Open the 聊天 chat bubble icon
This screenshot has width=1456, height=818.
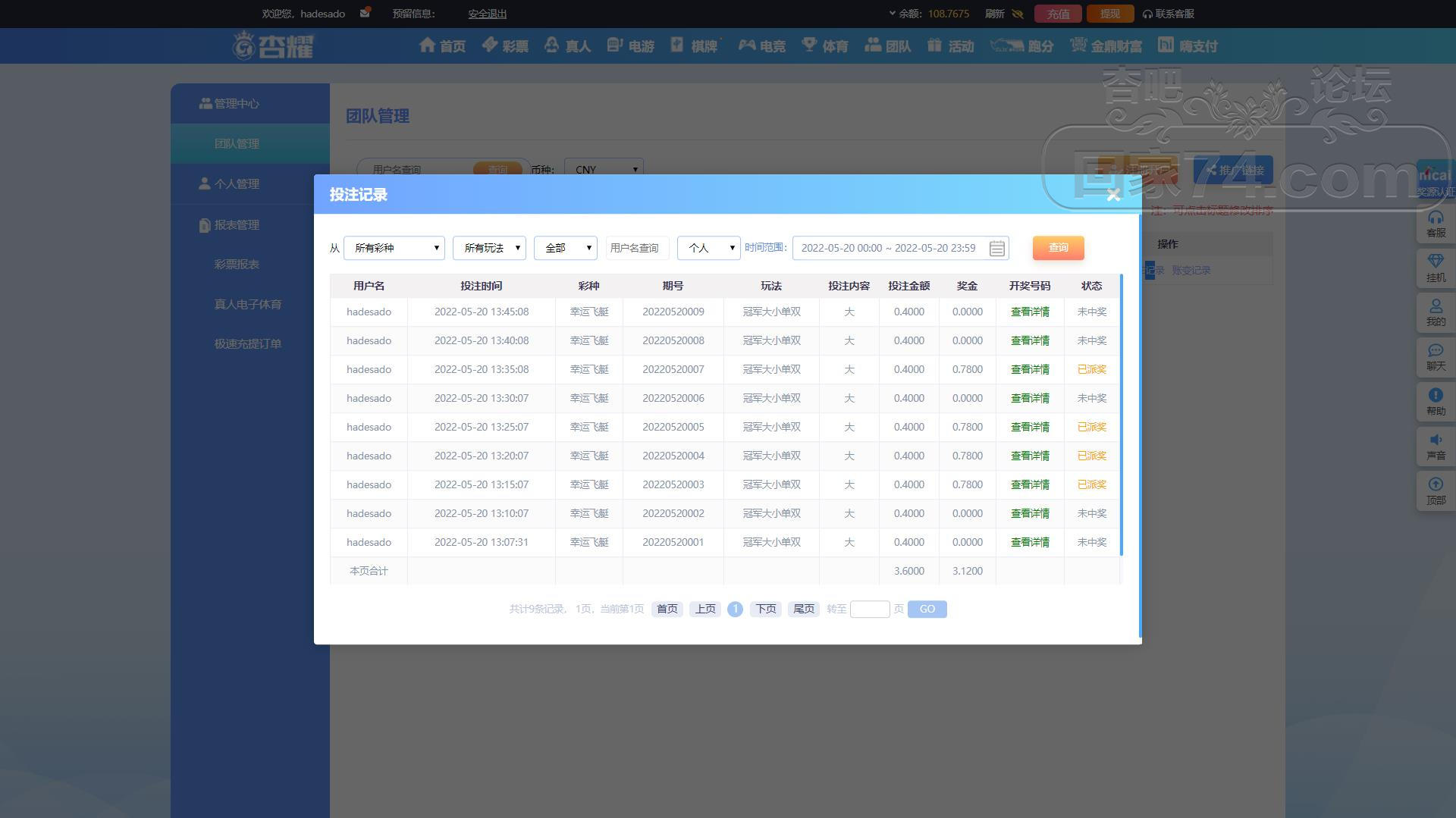click(1436, 356)
